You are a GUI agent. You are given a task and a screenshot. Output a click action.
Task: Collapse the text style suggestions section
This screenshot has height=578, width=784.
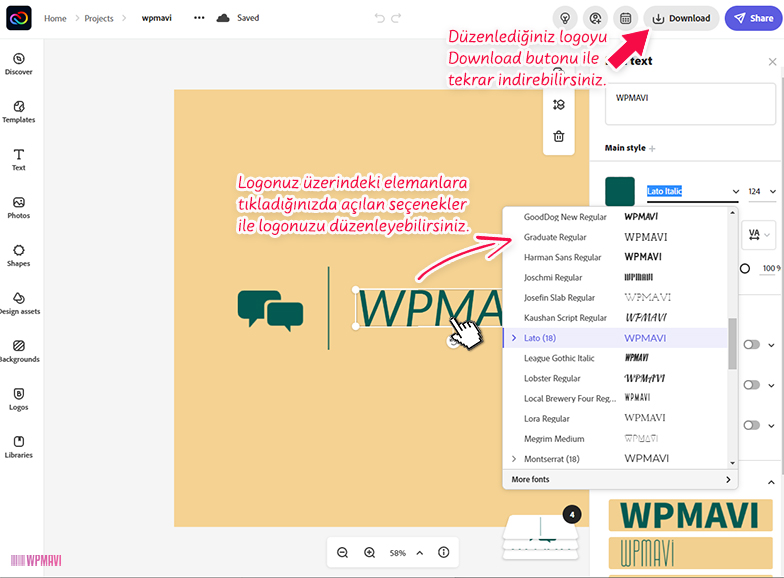(x=771, y=482)
